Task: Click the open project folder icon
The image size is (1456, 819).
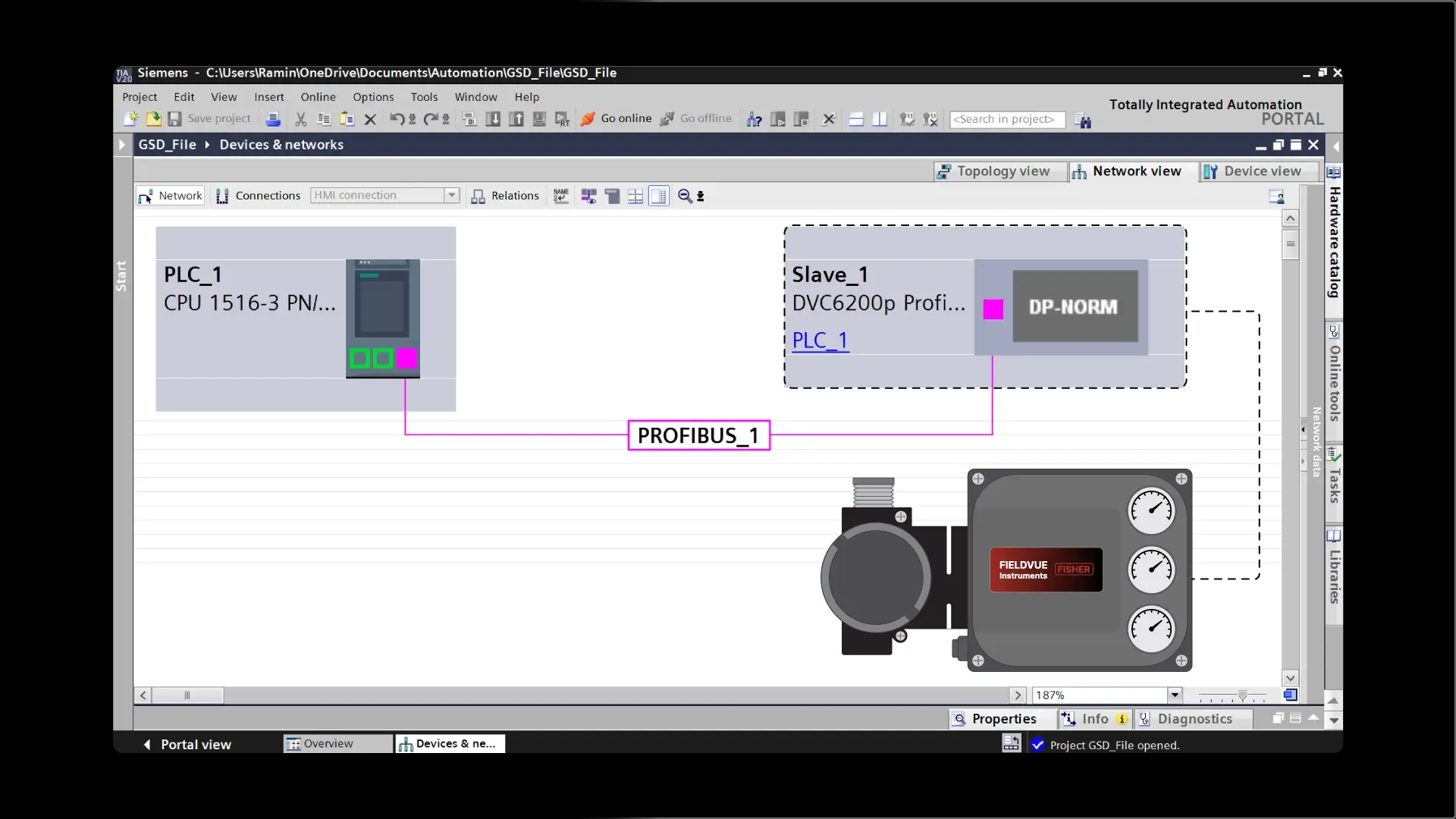Action: (153, 119)
